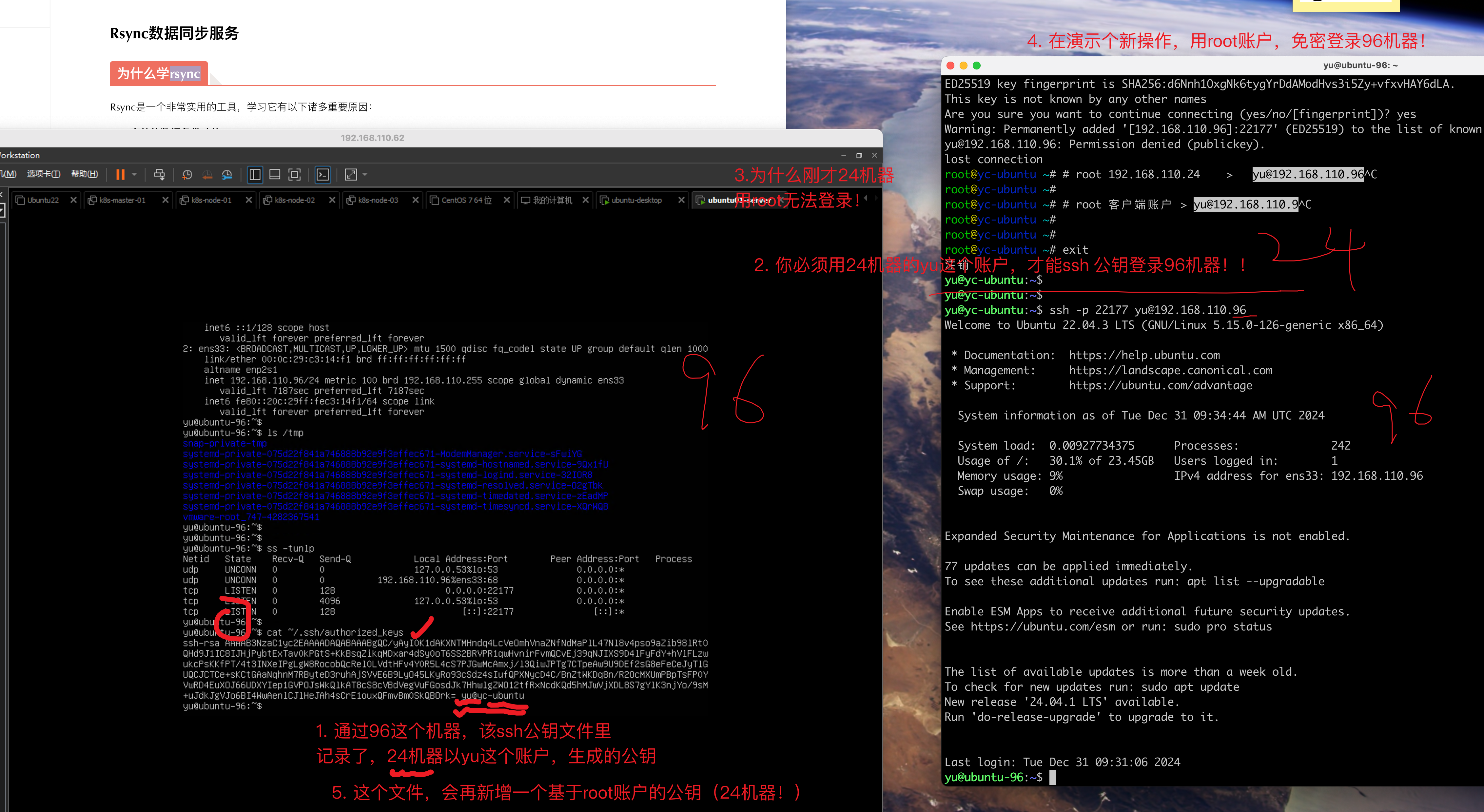This screenshot has width=1484, height=812.
Task: Pause the running virtual machine
Action: tap(120, 175)
